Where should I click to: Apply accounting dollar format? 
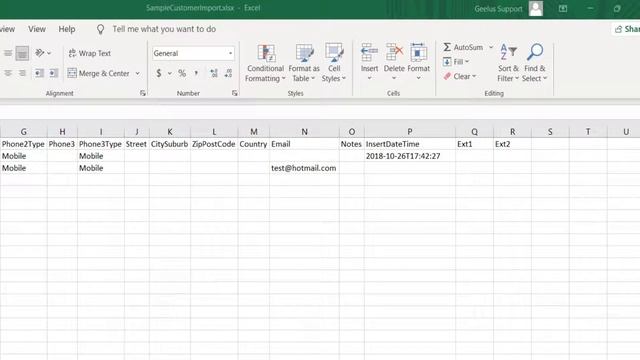point(159,73)
